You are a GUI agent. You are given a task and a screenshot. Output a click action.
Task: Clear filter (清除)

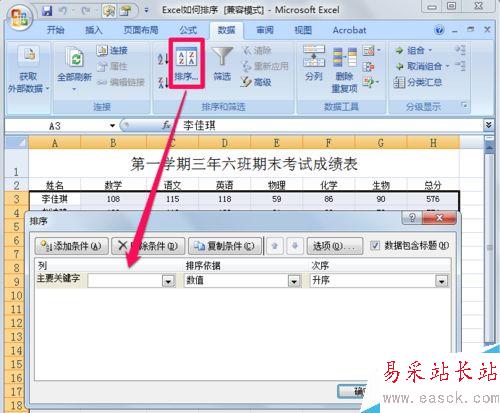click(257, 50)
